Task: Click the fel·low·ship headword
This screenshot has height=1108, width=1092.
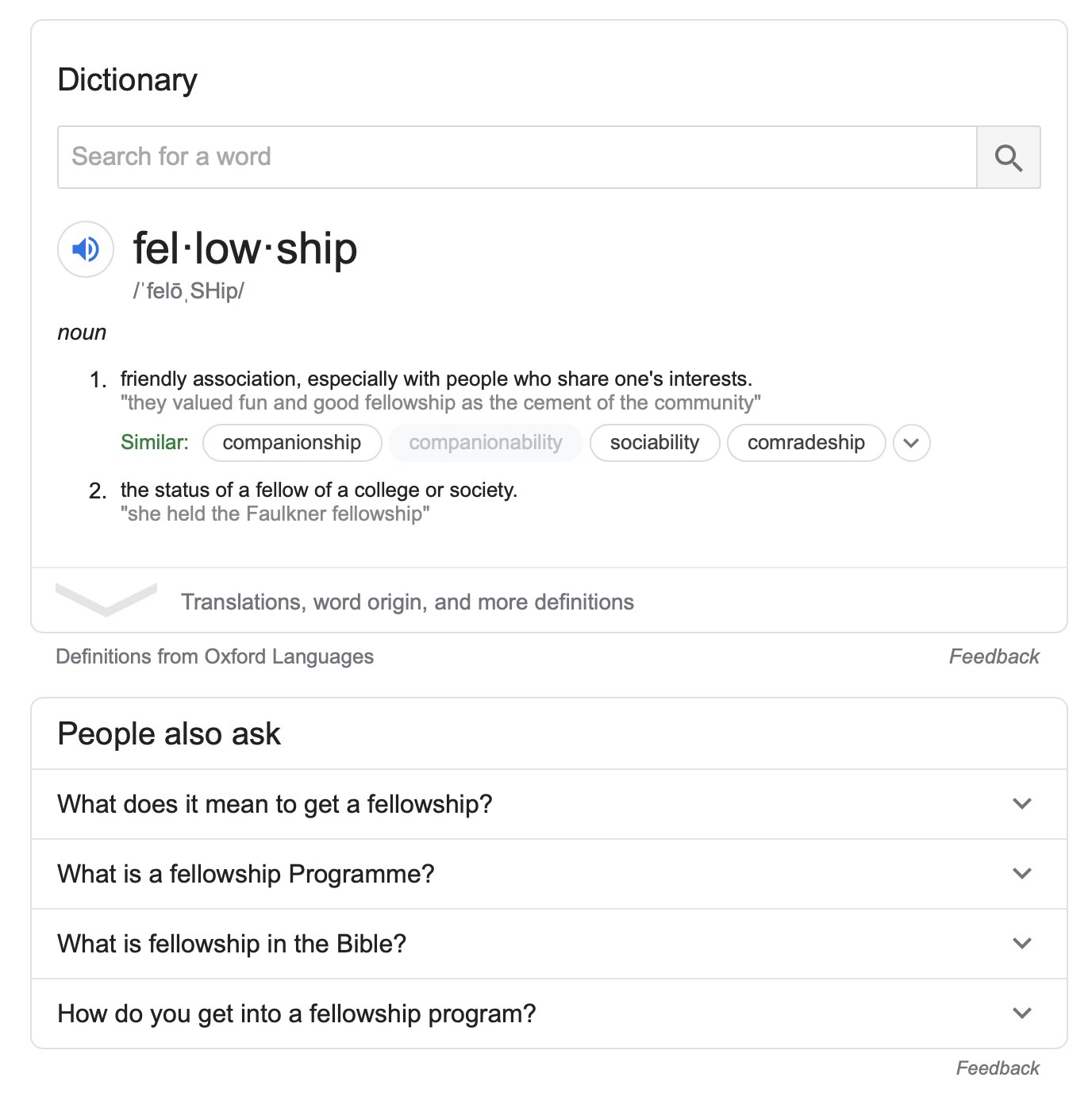Action: (x=245, y=249)
